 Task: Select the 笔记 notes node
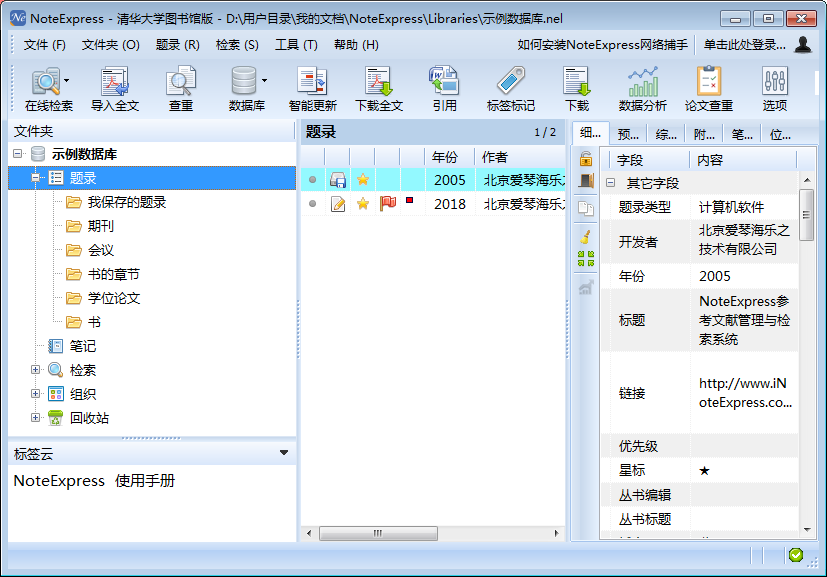(83, 346)
